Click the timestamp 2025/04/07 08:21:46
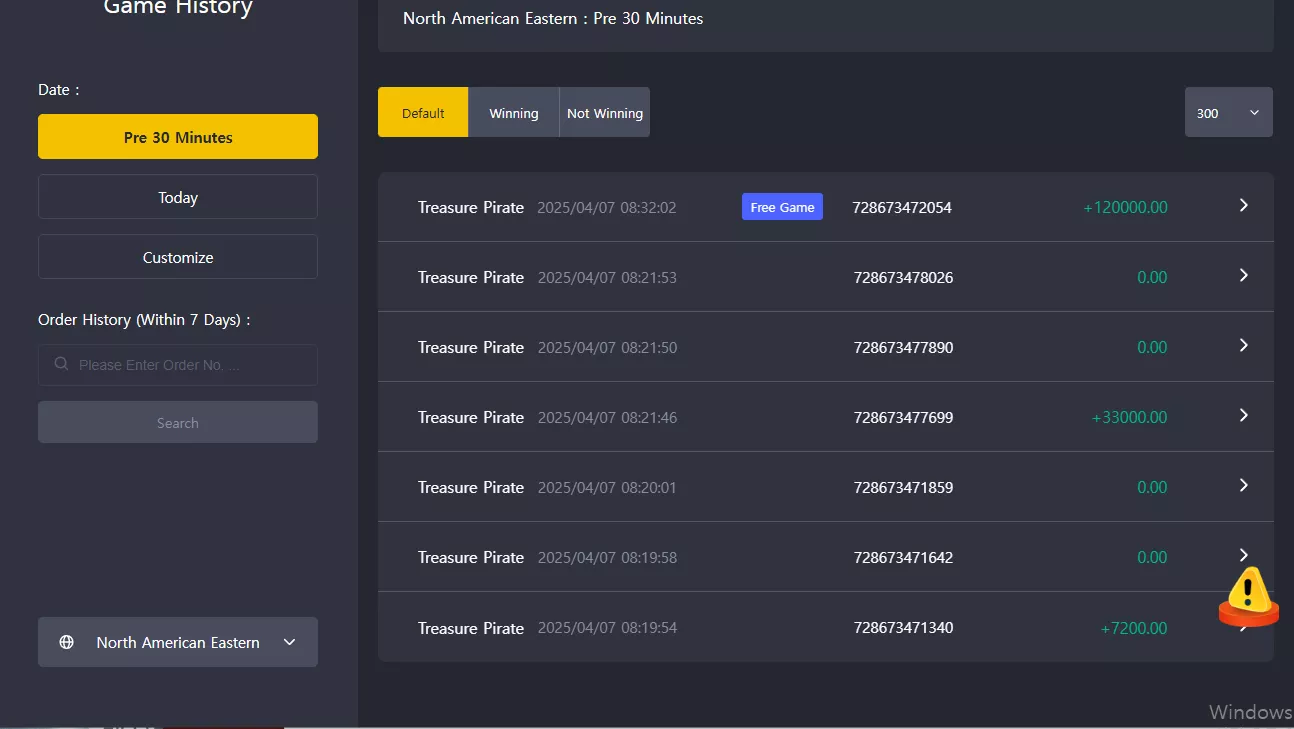1294x729 pixels. 607,418
